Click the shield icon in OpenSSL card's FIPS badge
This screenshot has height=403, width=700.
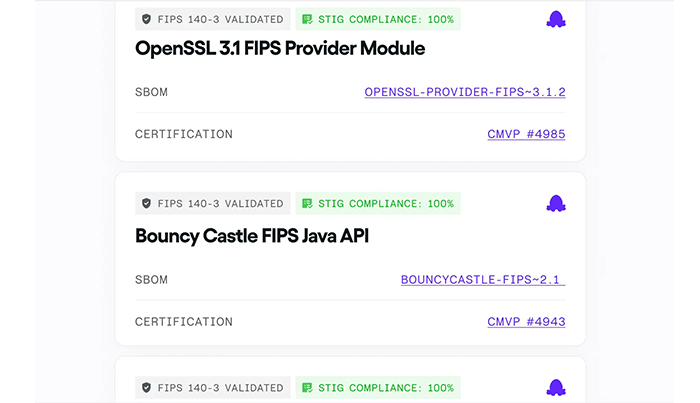coord(146,19)
